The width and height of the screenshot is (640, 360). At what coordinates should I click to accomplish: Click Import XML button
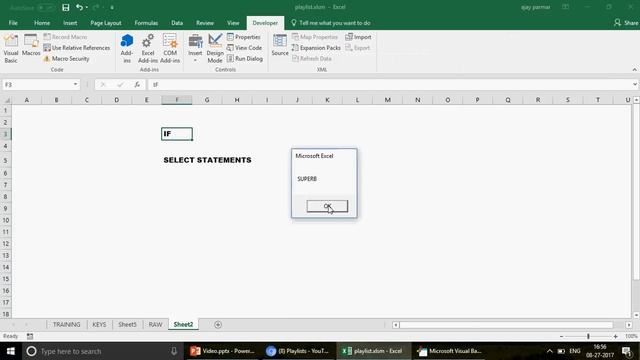[358, 37]
